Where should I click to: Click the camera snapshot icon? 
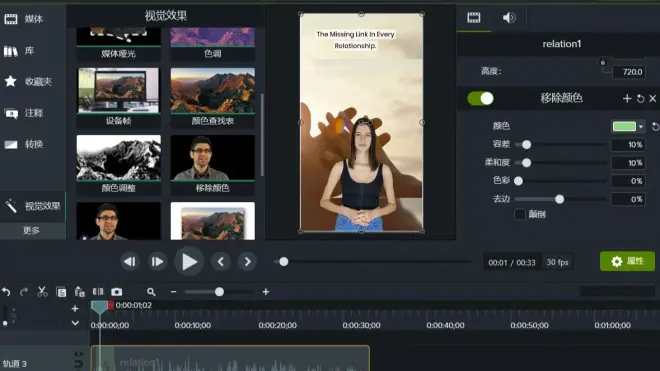coord(117,291)
